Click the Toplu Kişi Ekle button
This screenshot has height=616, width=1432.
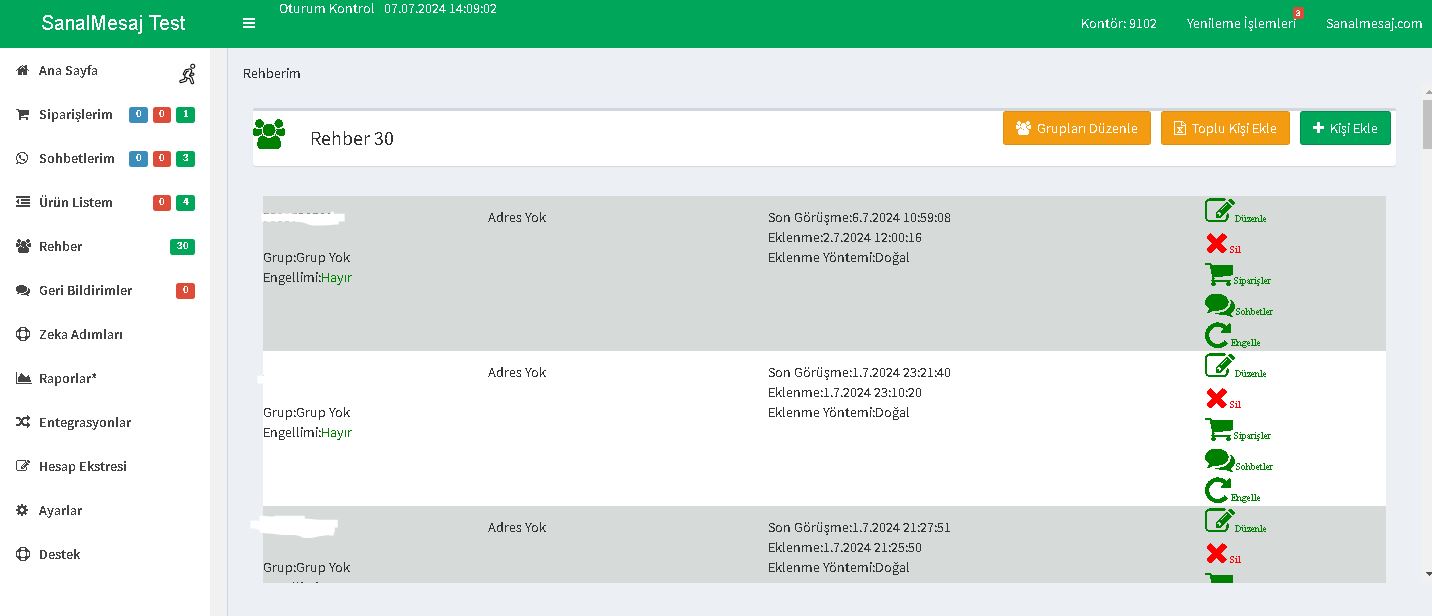(1225, 128)
